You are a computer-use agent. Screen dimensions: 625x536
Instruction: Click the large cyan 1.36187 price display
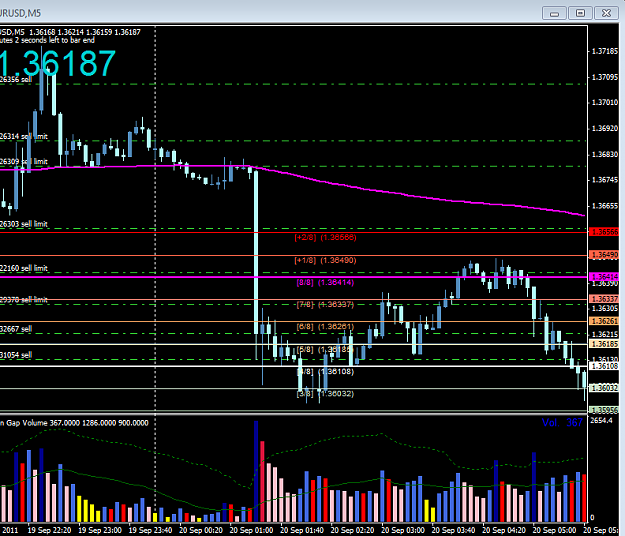[58, 63]
